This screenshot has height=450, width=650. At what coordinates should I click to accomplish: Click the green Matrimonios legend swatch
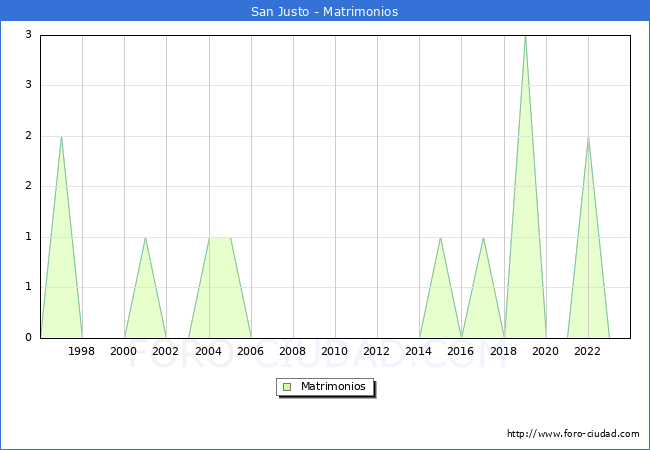click(x=287, y=387)
